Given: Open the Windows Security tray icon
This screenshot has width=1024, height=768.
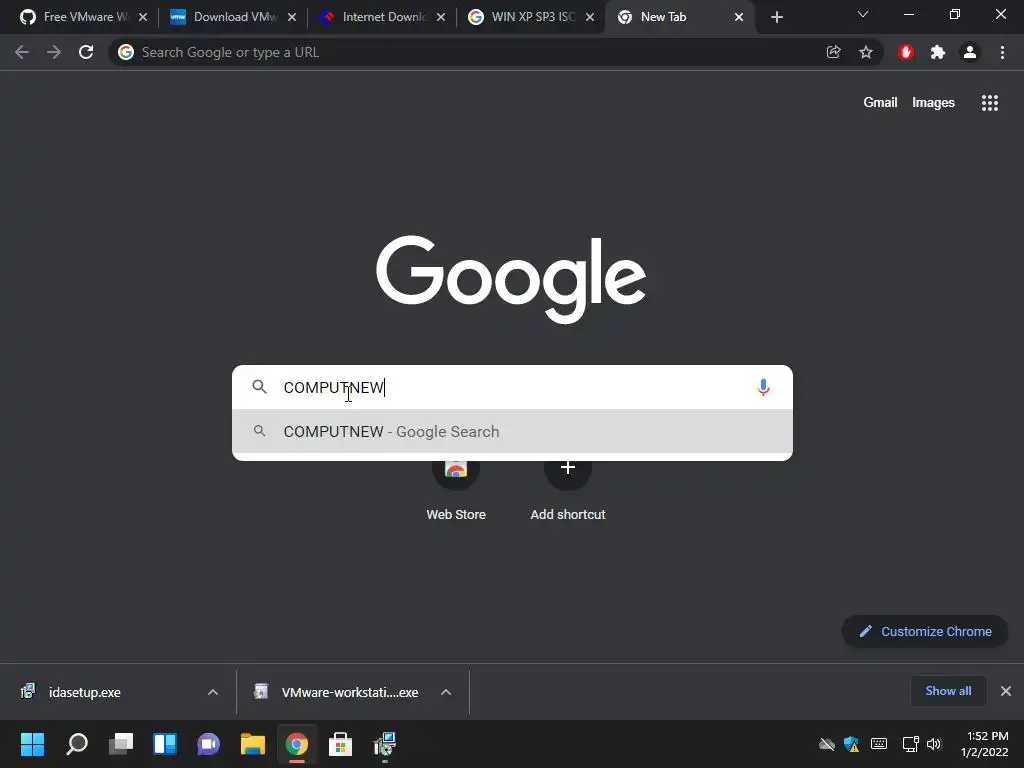Looking at the screenshot, I should (851, 744).
